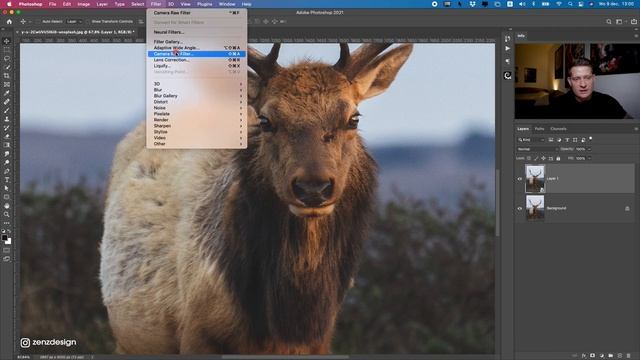
Task: Hide Background layer using eye icon
Action: click(520, 209)
